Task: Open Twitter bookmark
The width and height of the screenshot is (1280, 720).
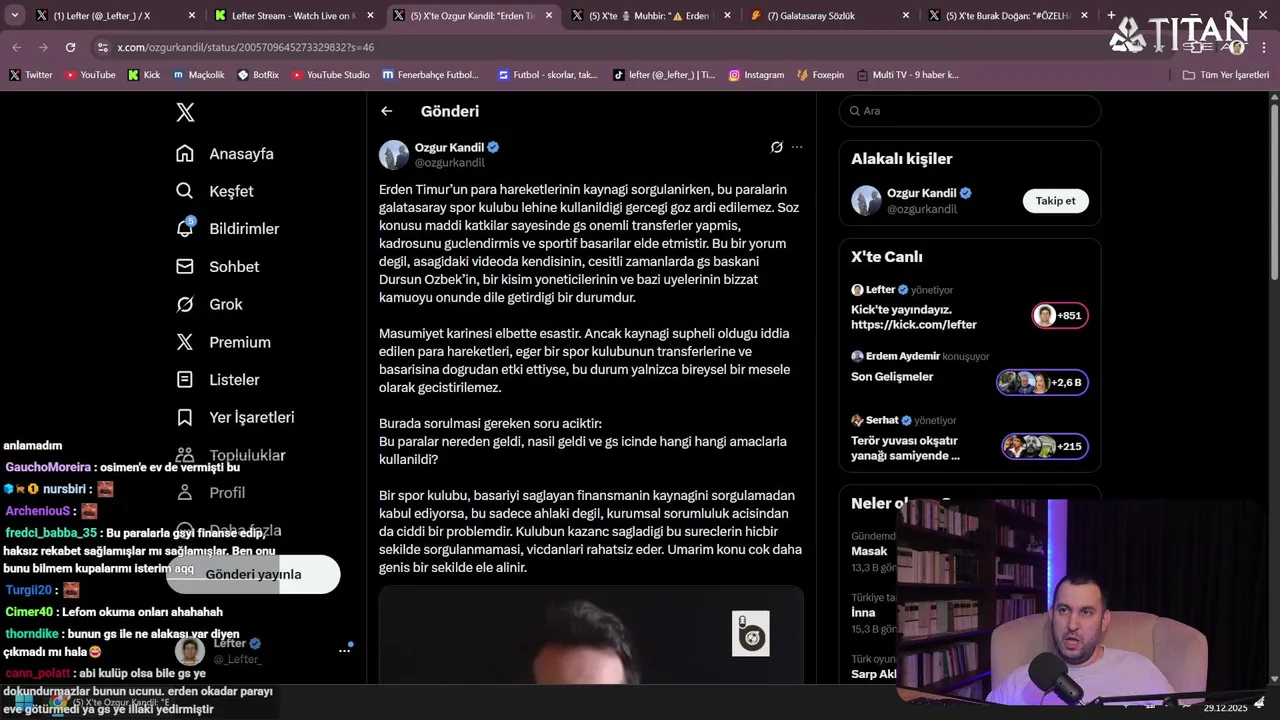Action: [31, 75]
